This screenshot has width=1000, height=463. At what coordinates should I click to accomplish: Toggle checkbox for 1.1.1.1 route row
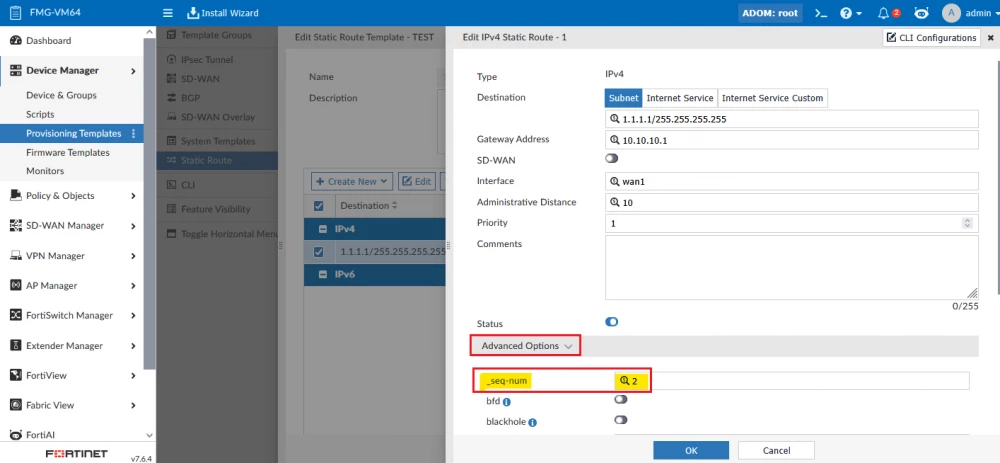pos(319,252)
